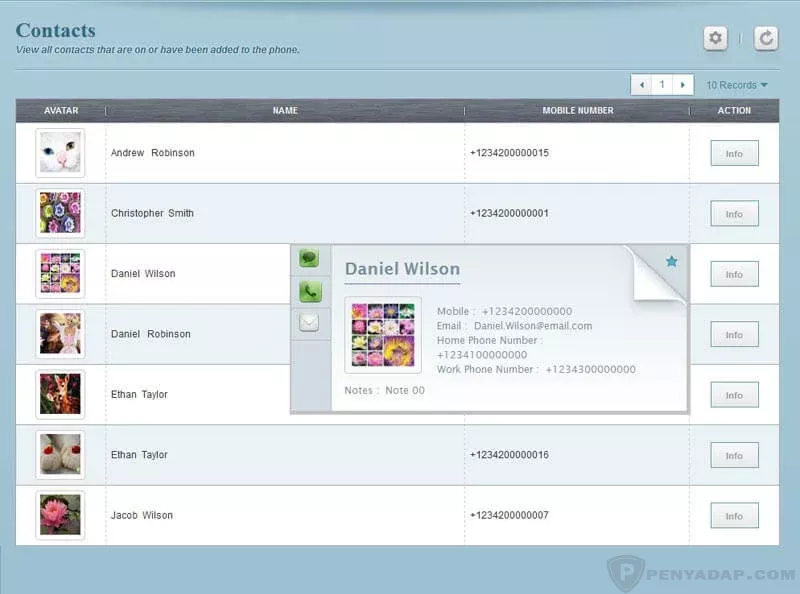Refresh the contacts list
Screen dimensions: 800x594
[764, 38]
